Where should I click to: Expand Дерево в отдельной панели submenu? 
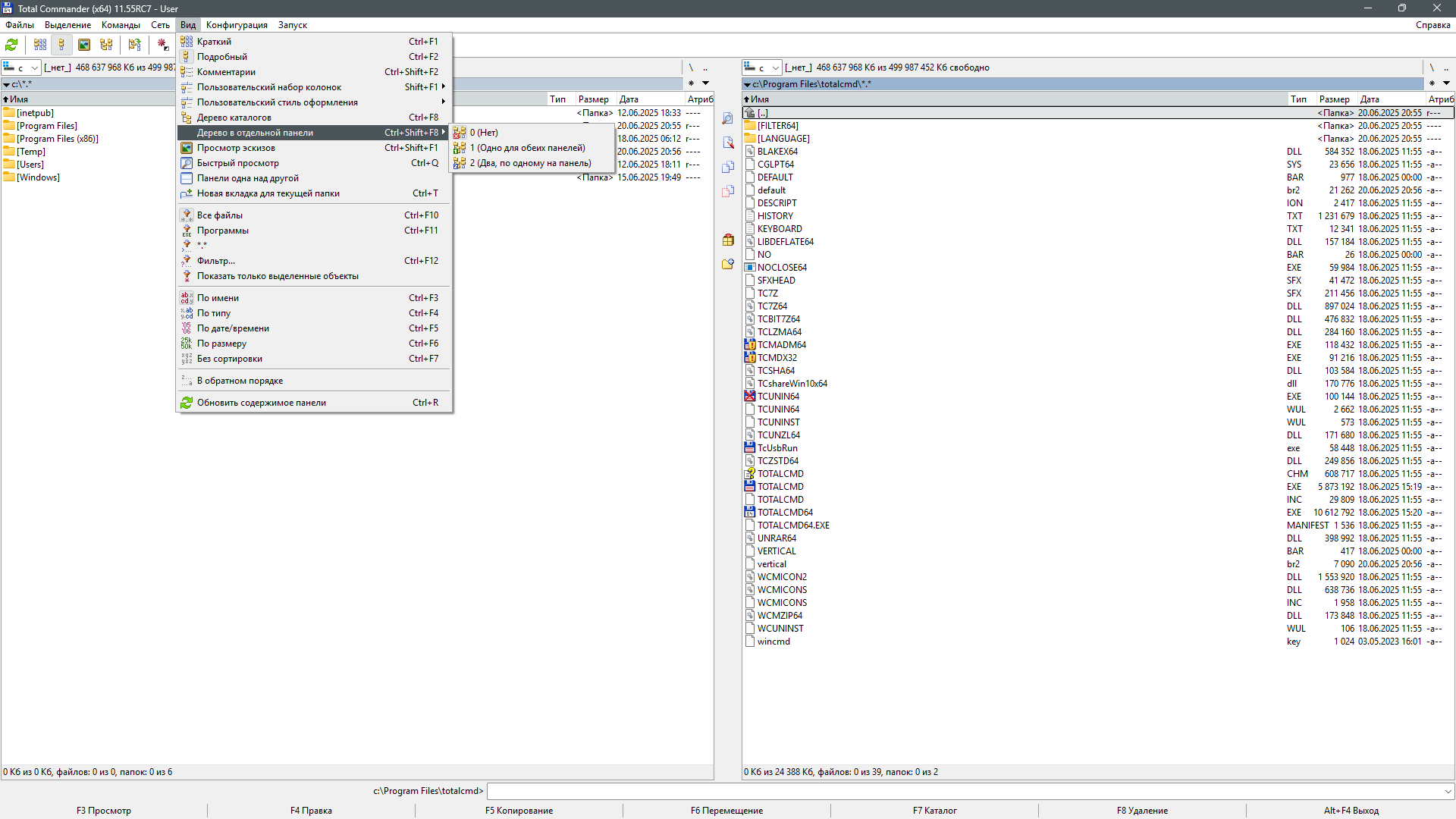tap(315, 133)
